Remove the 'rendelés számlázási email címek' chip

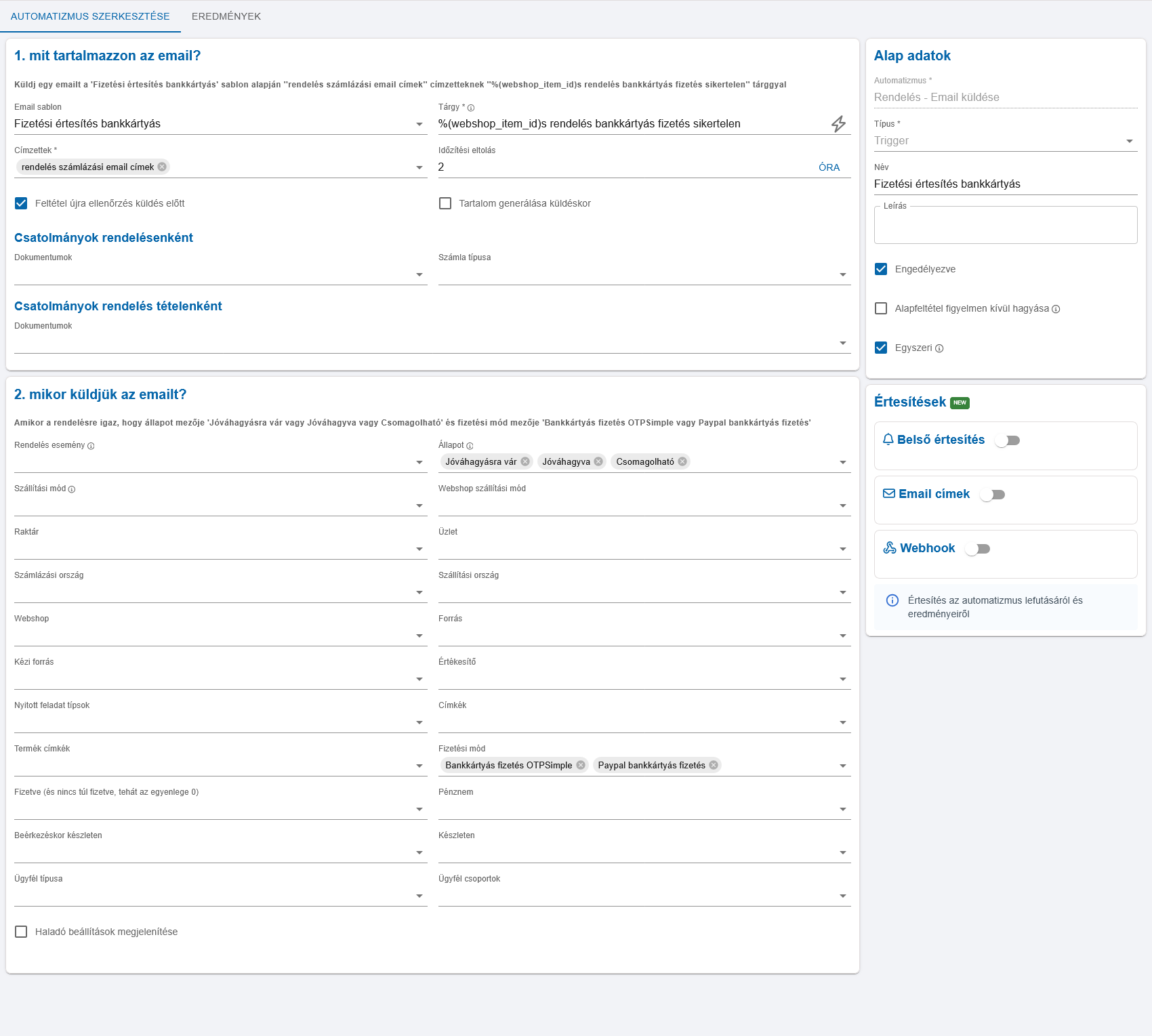click(x=162, y=167)
